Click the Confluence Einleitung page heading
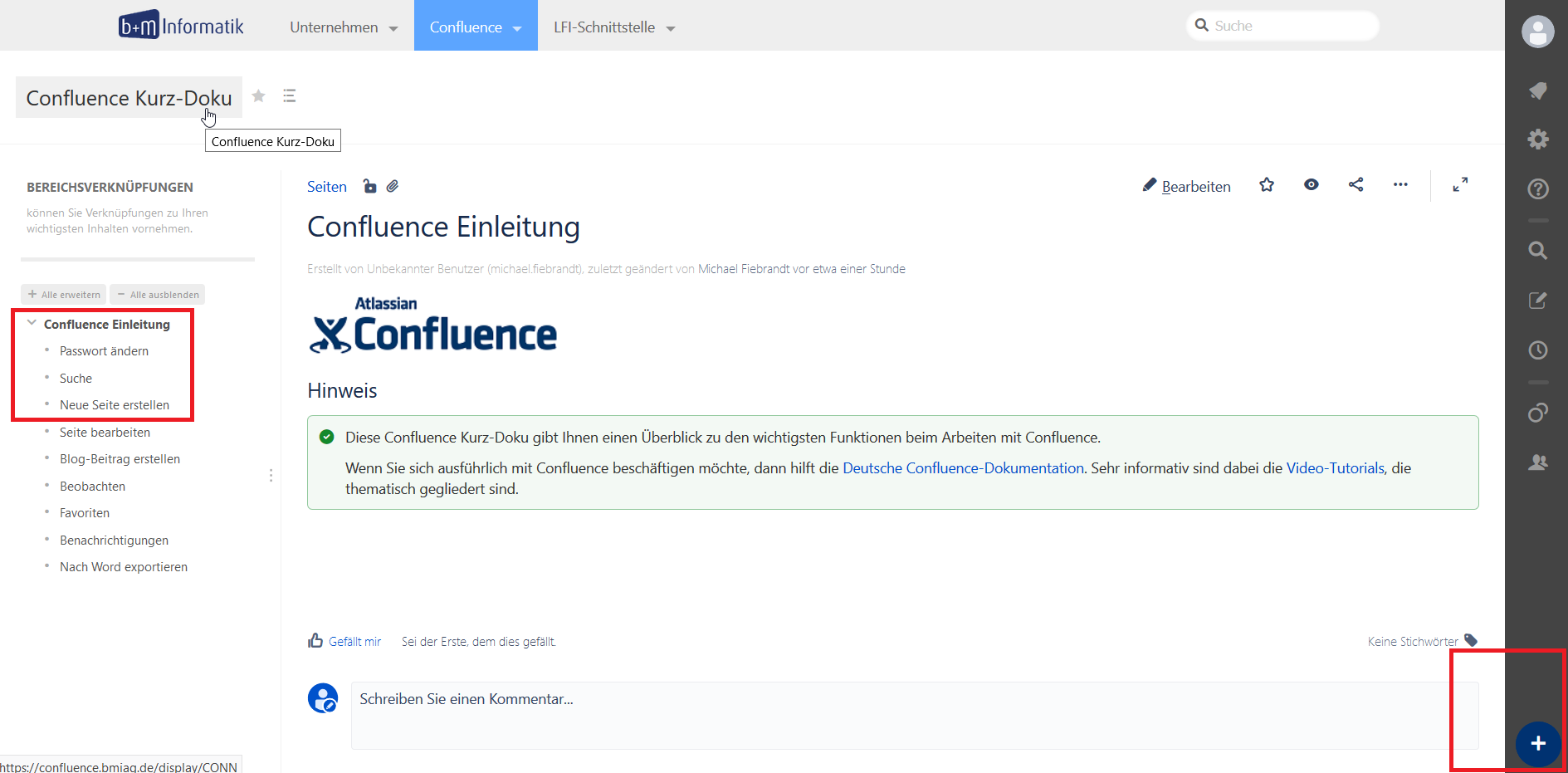Screen dimensions: 1568x773 tap(443, 227)
